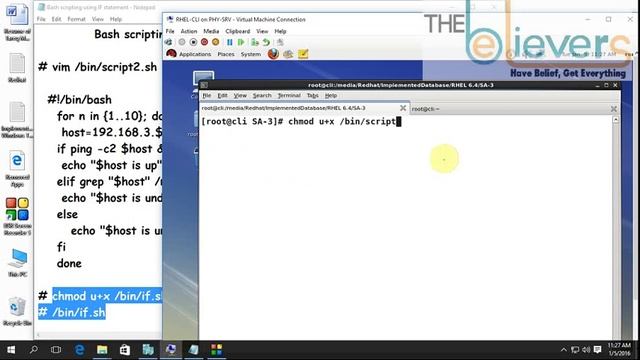Click the Enhanced Session icon in VM toolbar
Image resolution: width=640 pixels, height=360 pixels.
coord(280,42)
